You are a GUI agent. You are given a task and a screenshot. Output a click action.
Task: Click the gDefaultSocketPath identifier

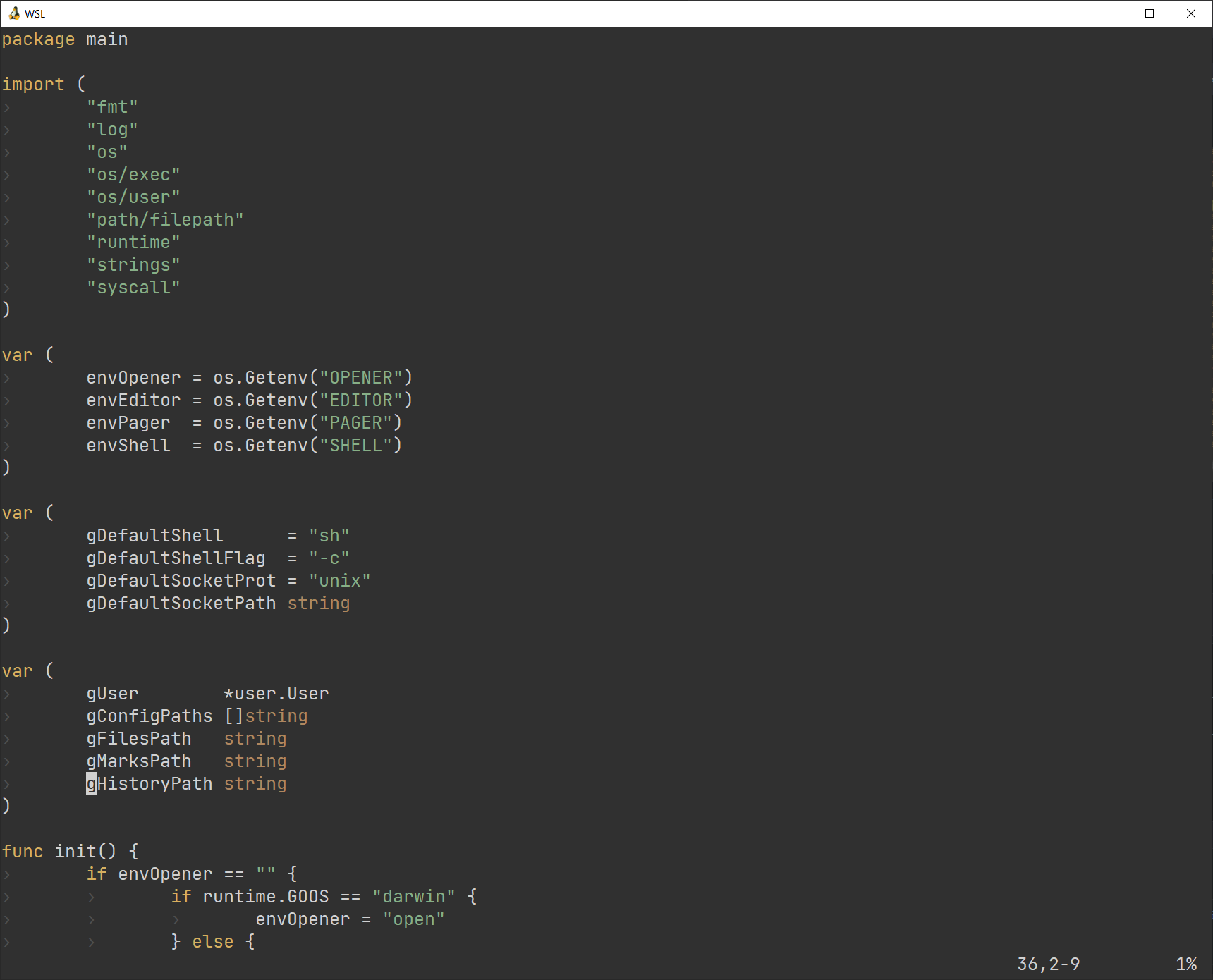(x=181, y=604)
